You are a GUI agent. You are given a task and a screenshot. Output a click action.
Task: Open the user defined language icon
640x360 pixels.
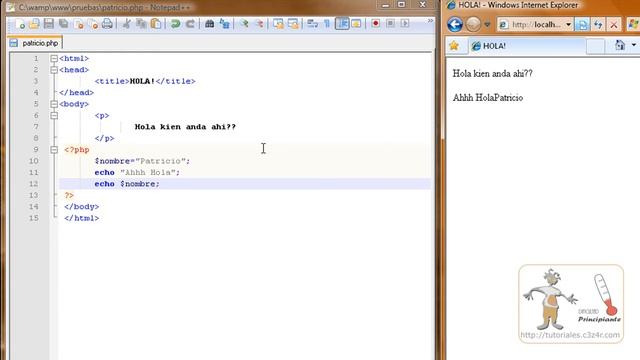pyautogui.click(x=356, y=24)
